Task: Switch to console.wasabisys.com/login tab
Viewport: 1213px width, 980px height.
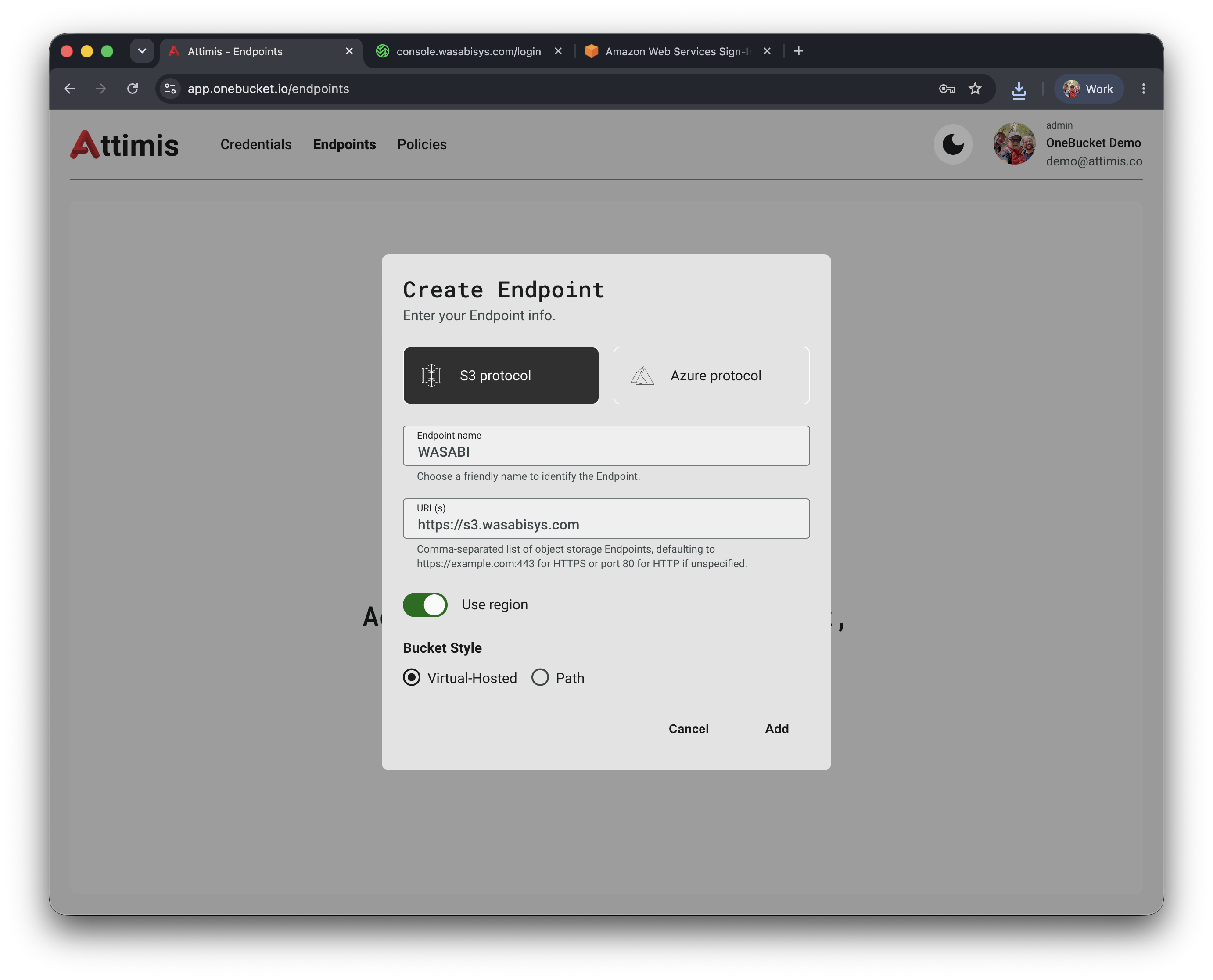Action: [x=468, y=51]
